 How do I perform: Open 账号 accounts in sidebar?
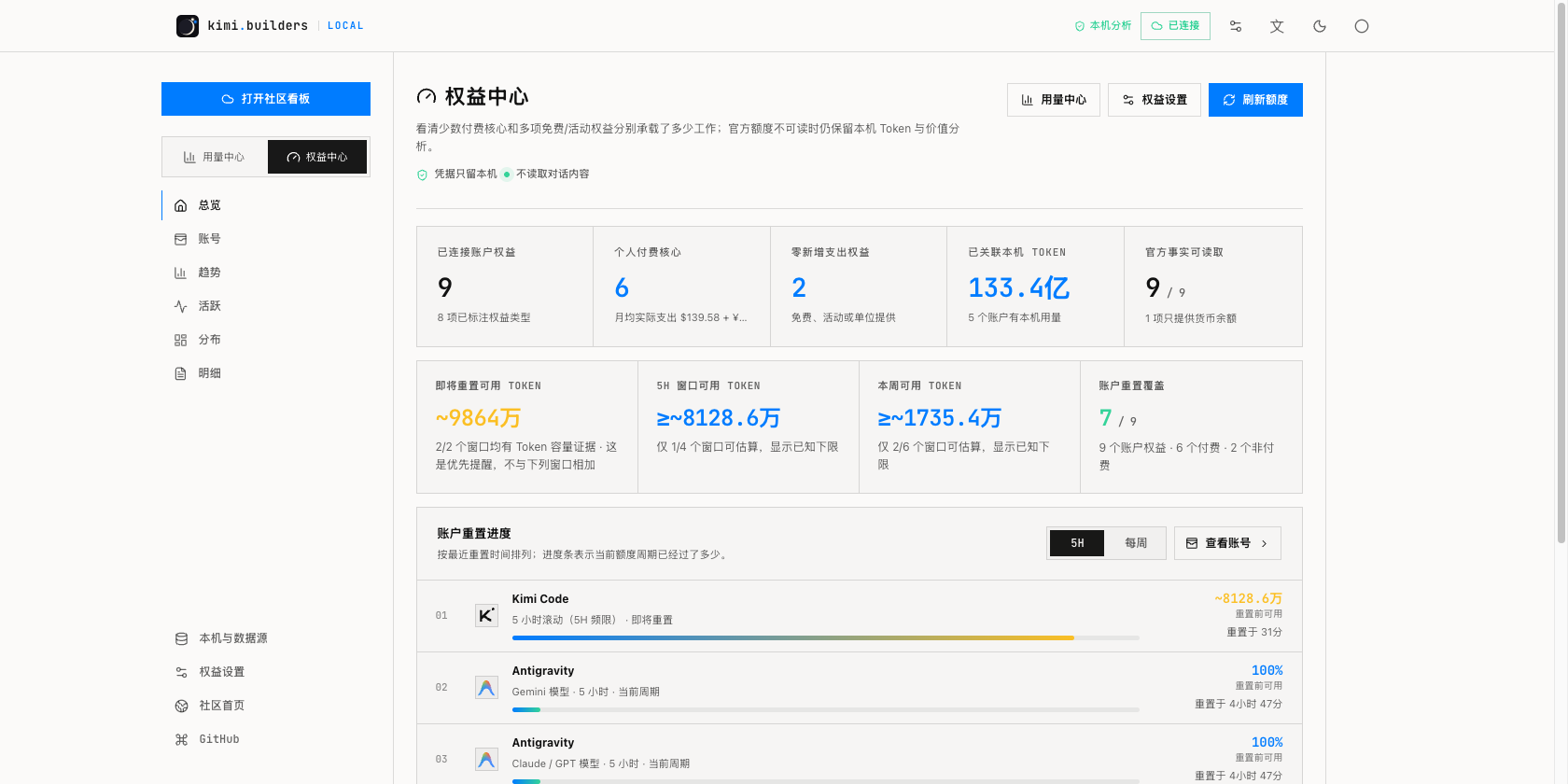[x=266, y=239]
